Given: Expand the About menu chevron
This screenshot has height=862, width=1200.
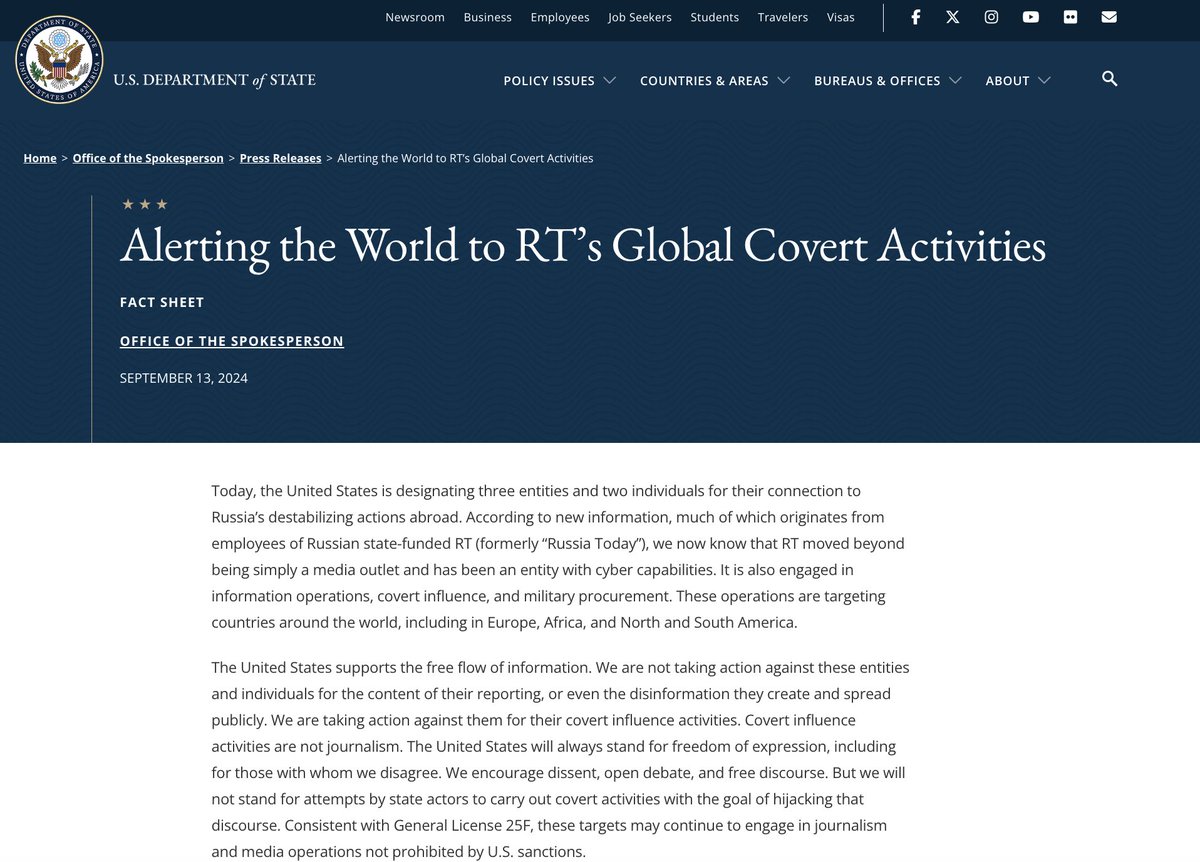Looking at the screenshot, I should [x=1044, y=80].
